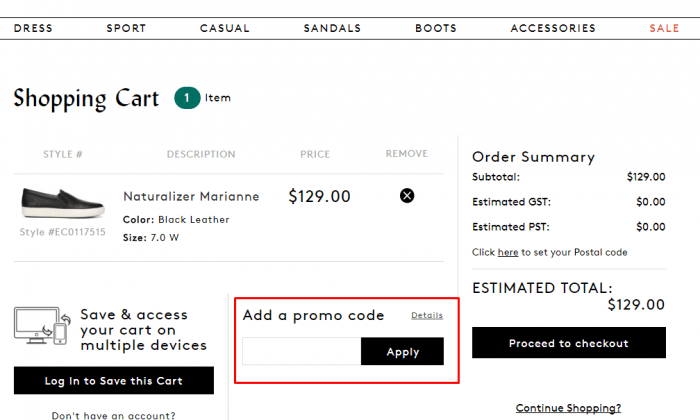
Task: Open the Dress category
Action: click(33, 28)
